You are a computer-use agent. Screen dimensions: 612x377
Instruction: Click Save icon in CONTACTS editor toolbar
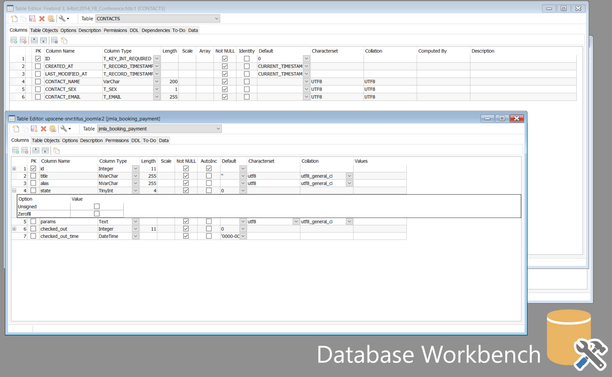[x=32, y=19]
